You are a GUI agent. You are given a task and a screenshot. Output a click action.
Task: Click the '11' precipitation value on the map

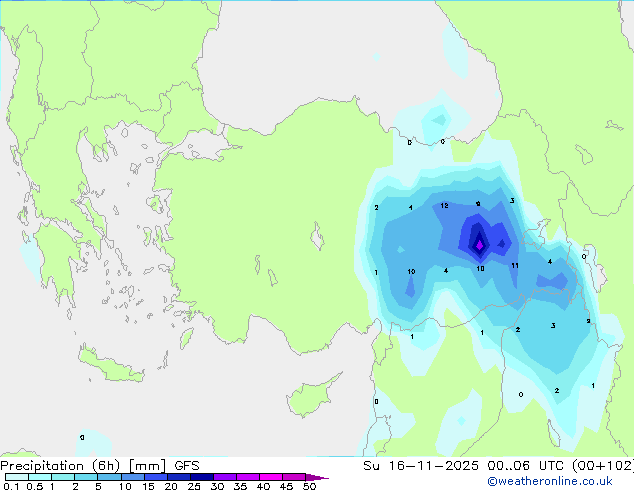click(x=515, y=266)
